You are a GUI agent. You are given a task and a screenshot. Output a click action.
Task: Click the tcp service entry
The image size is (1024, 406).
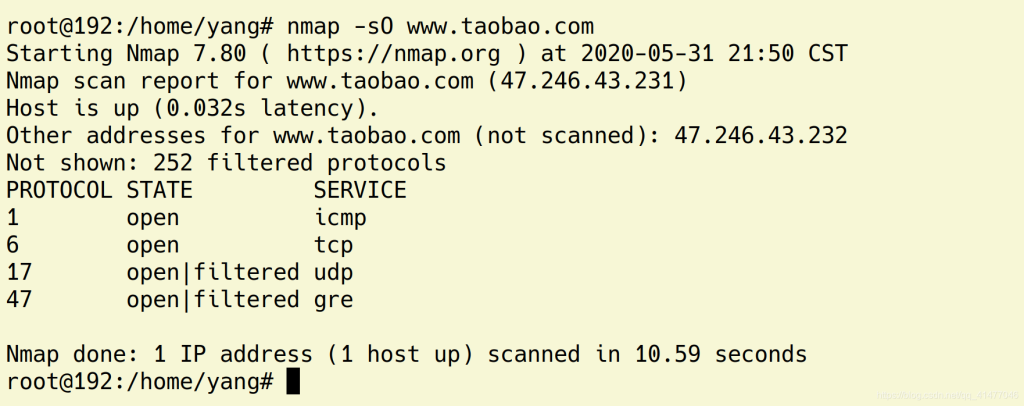tap(334, 245)
